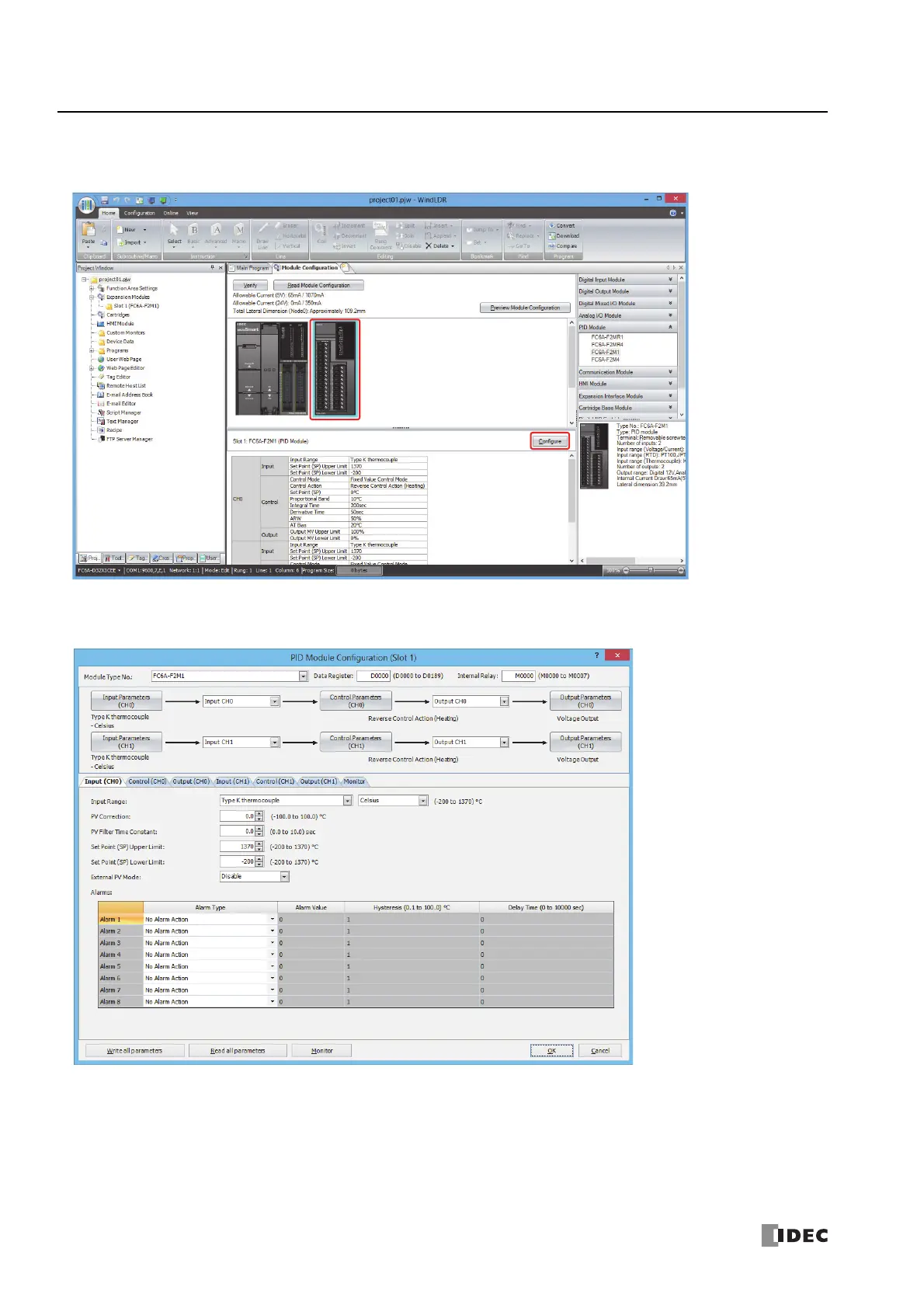Increase the PV Correction spinner value
This screenshot has width=924, height=1308.
tap(259, 815)
